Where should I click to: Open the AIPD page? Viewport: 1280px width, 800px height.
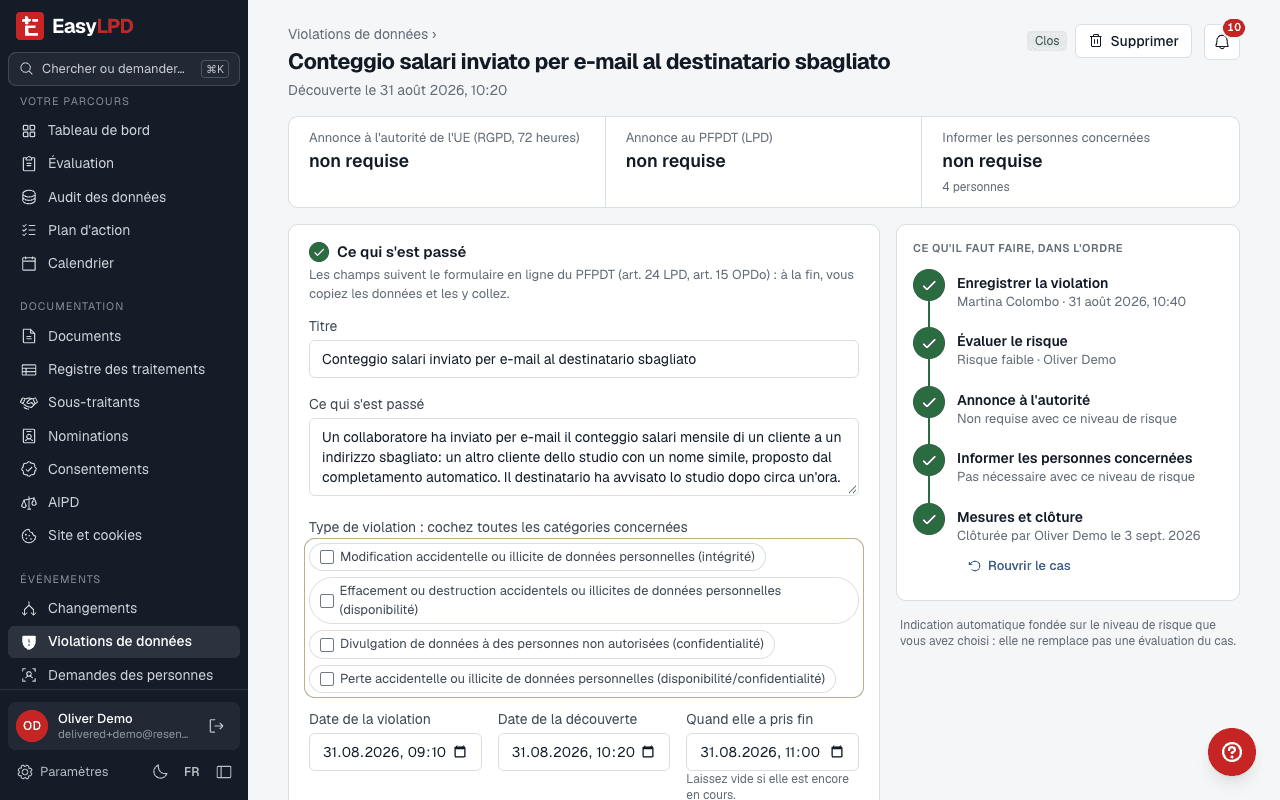pos(124,502)
